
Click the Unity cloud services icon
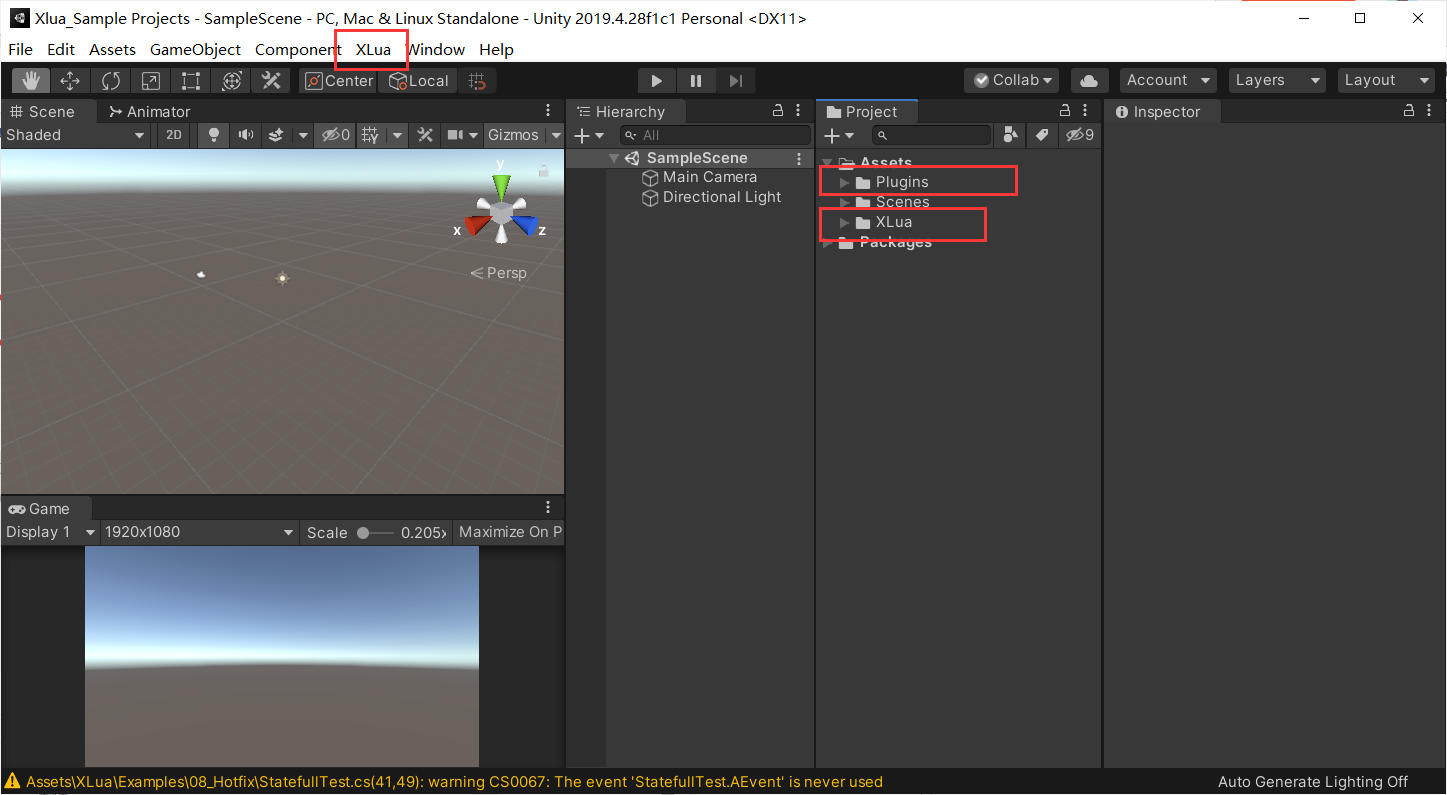point(1089,80)
